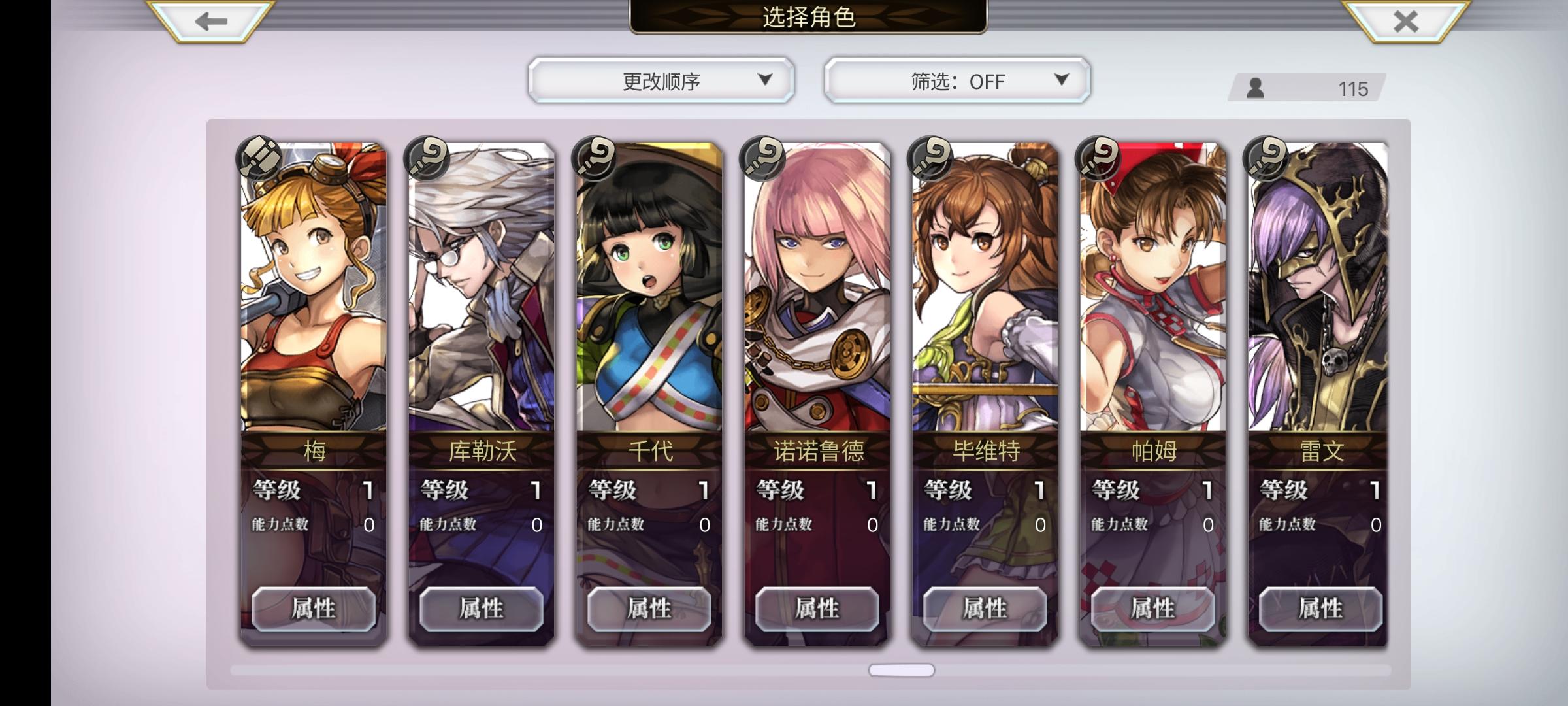Click the class icon on 雷文's card

click(x=1266, y=158)
